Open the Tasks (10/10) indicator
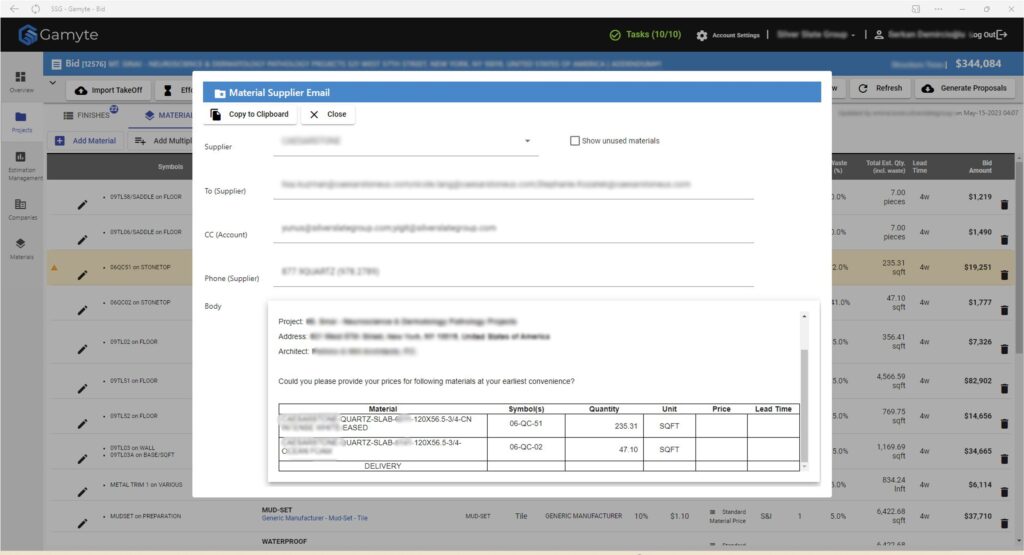 [x=645, y=35]
